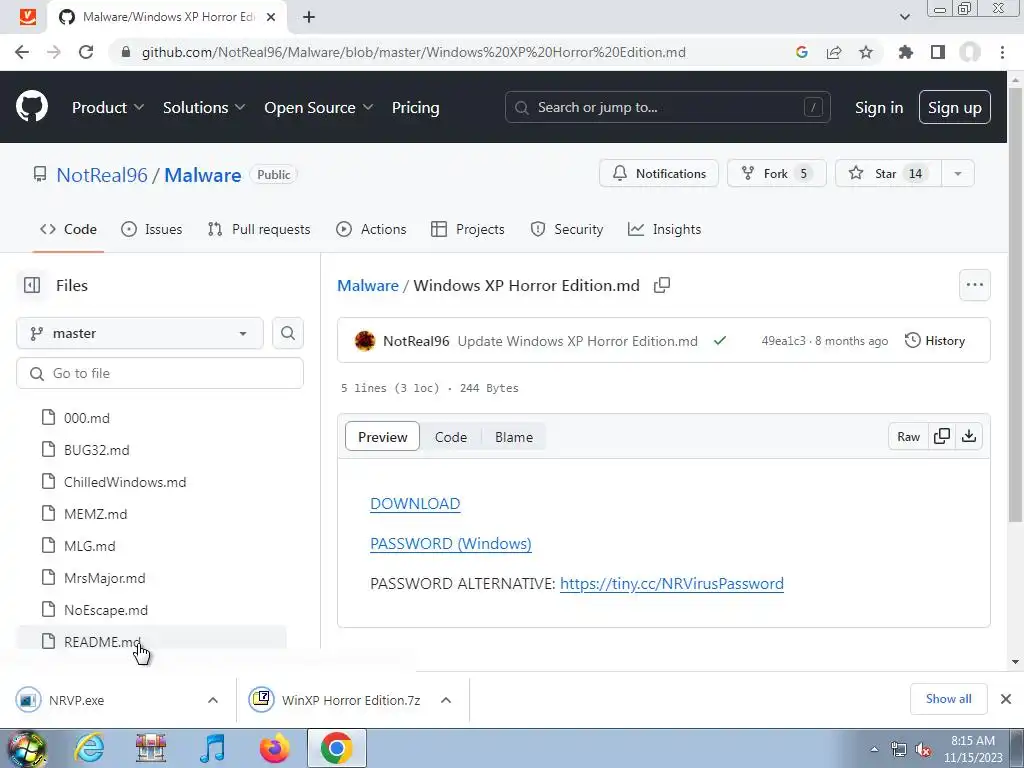Click the Pricing link
The width and height of the screenshot is (1024, 768).
tap(415, 107)
